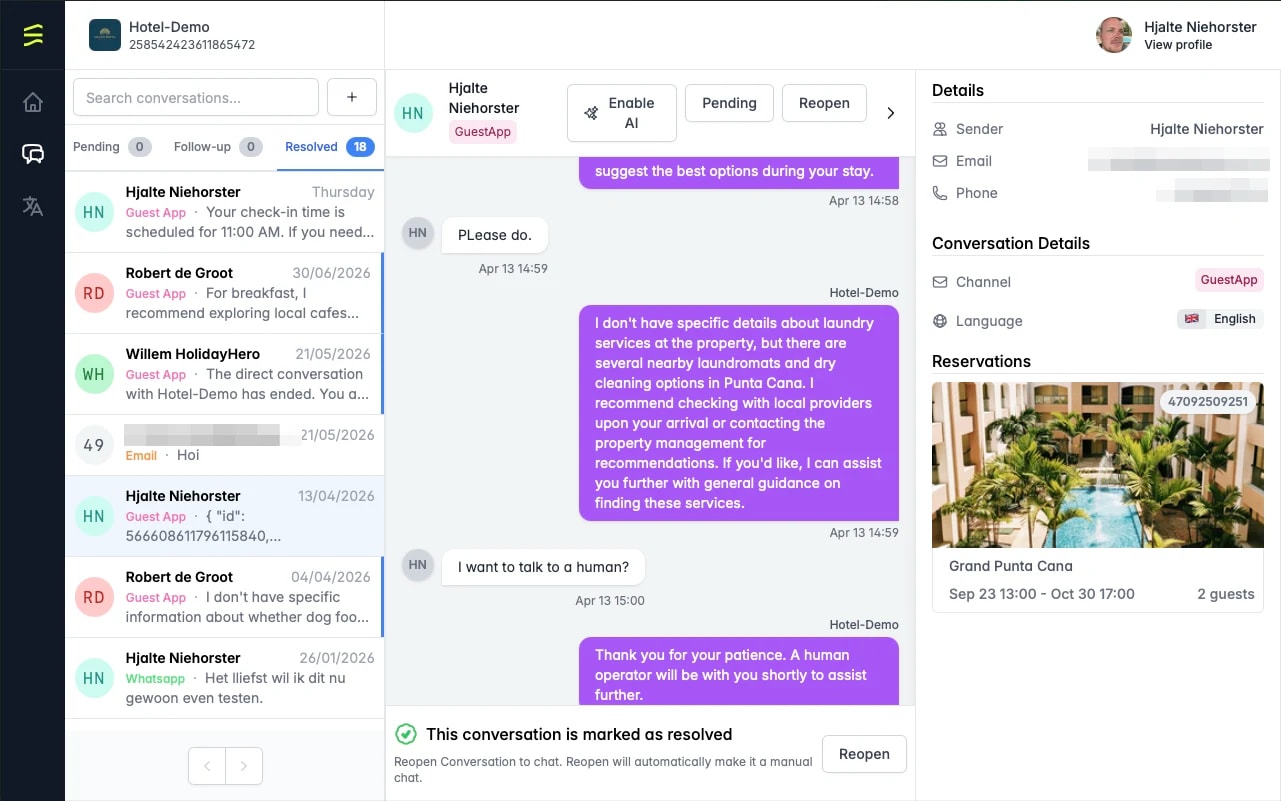
Task: Open the conversations chat icon in sidebar
Action: [33, 154]
